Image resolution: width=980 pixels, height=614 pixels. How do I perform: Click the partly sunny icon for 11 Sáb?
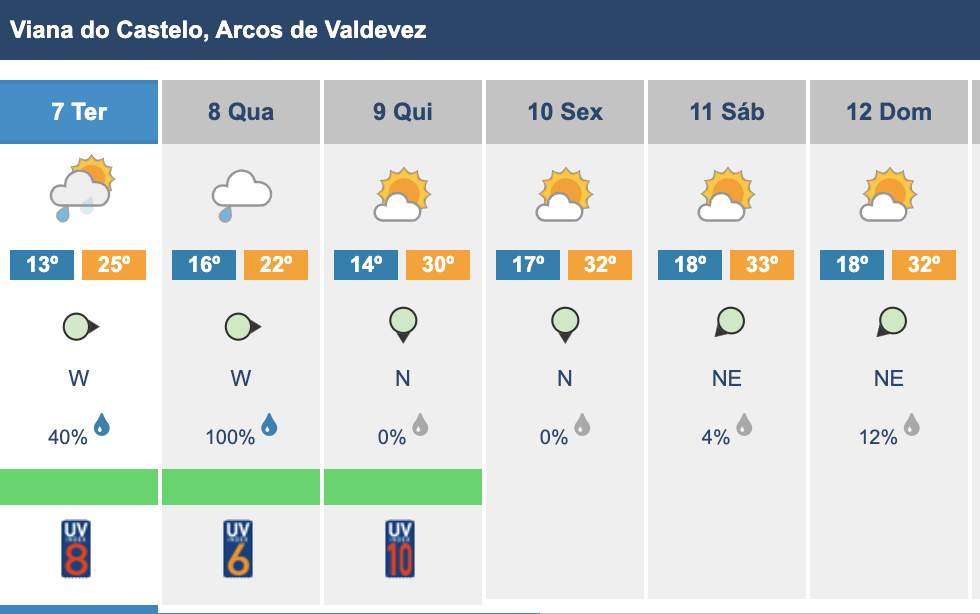(726, 194)
